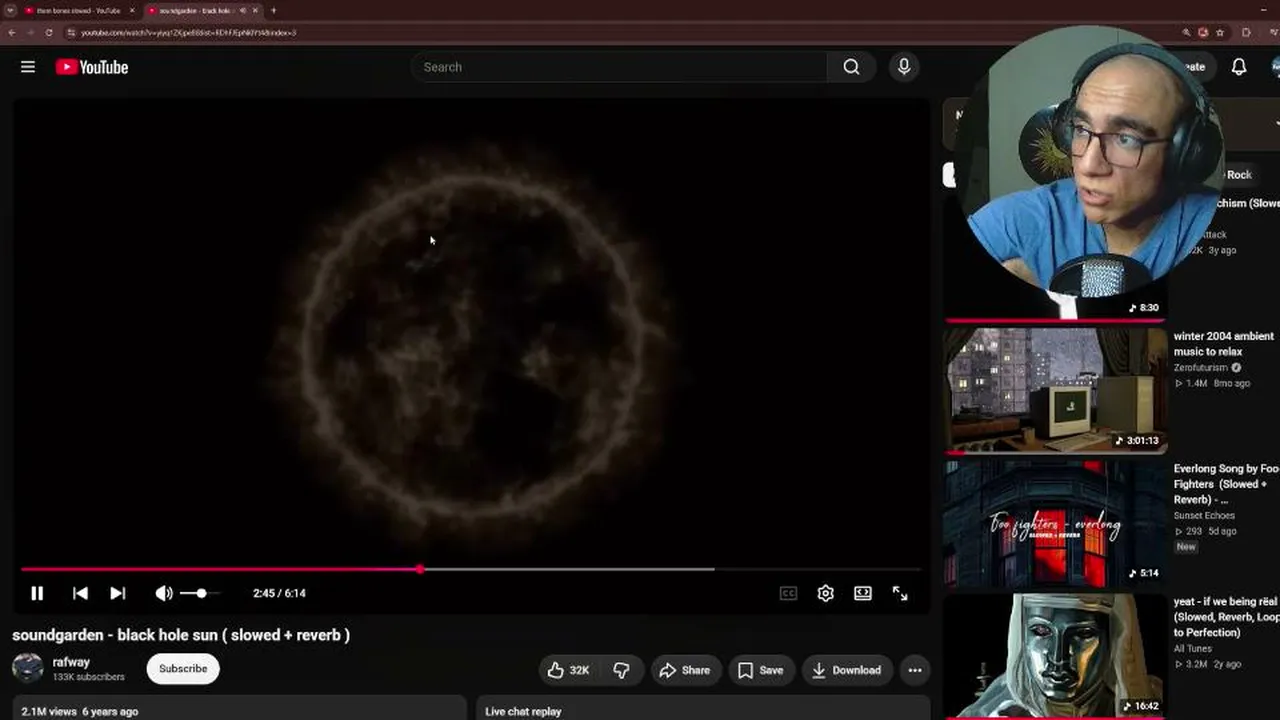
Task: Click the playing tab's audio speaker indicator
Action: [243, 10]
